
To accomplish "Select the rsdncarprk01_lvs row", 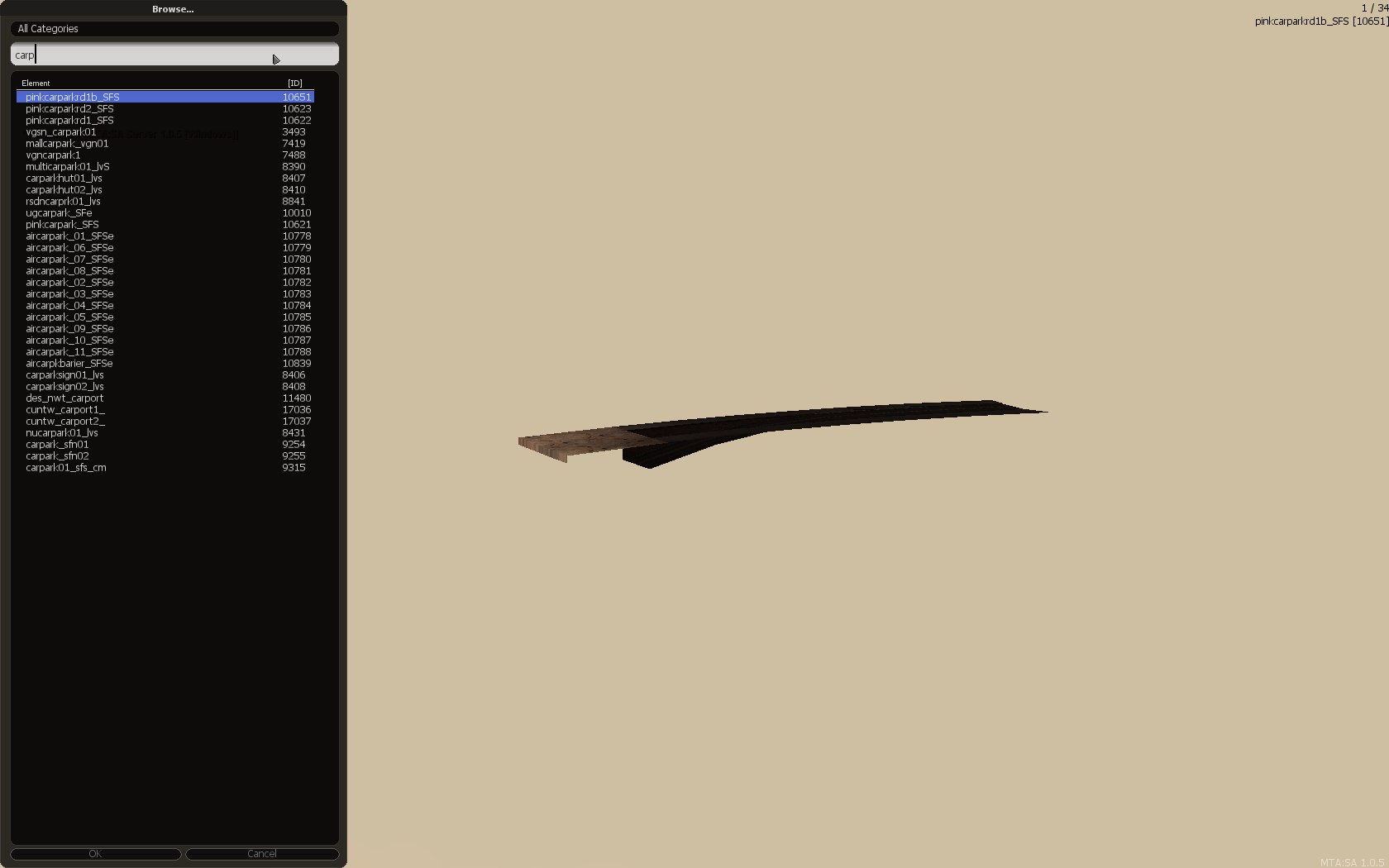I will point(165,201).
